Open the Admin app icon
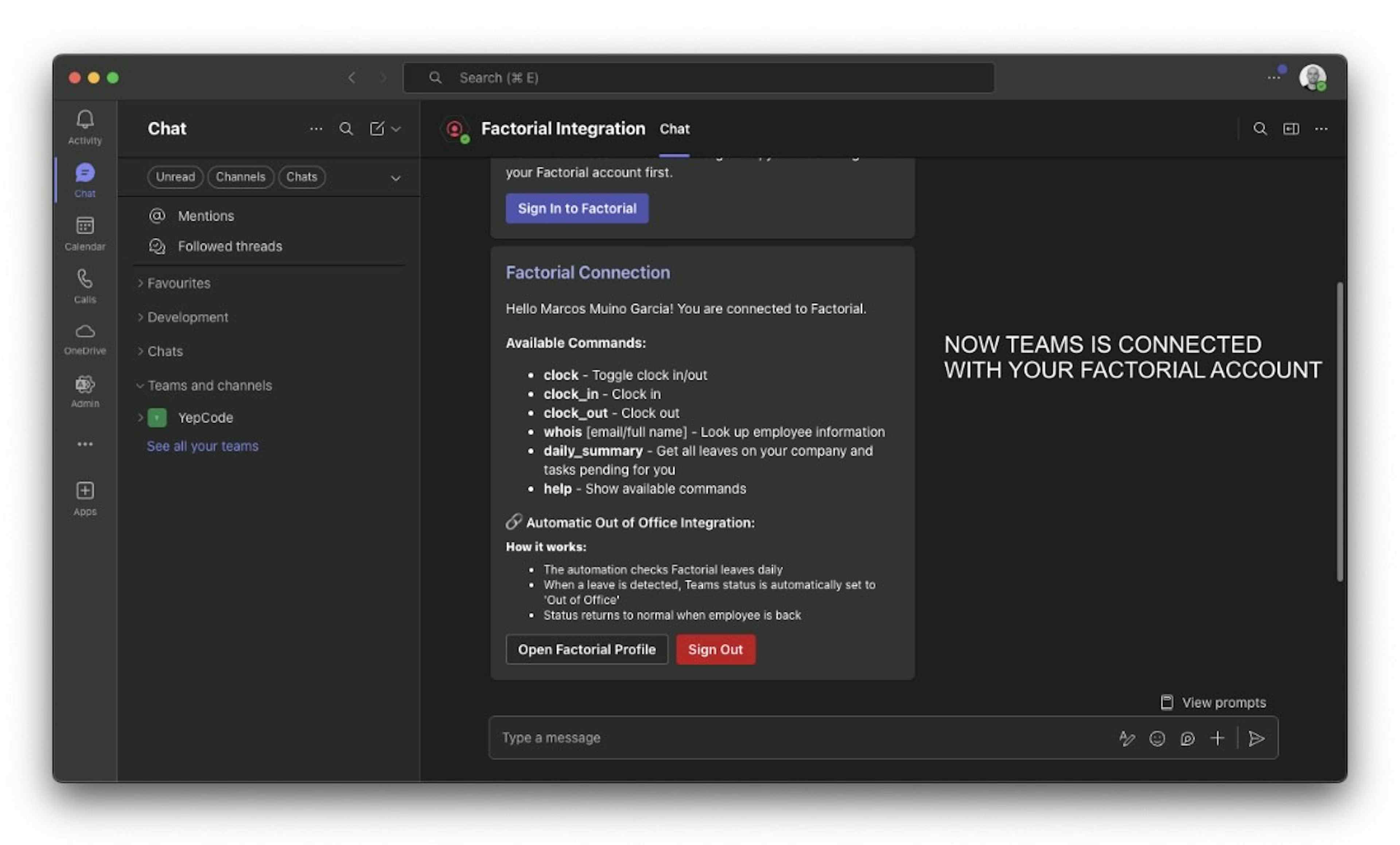 (x=85, y=385)
